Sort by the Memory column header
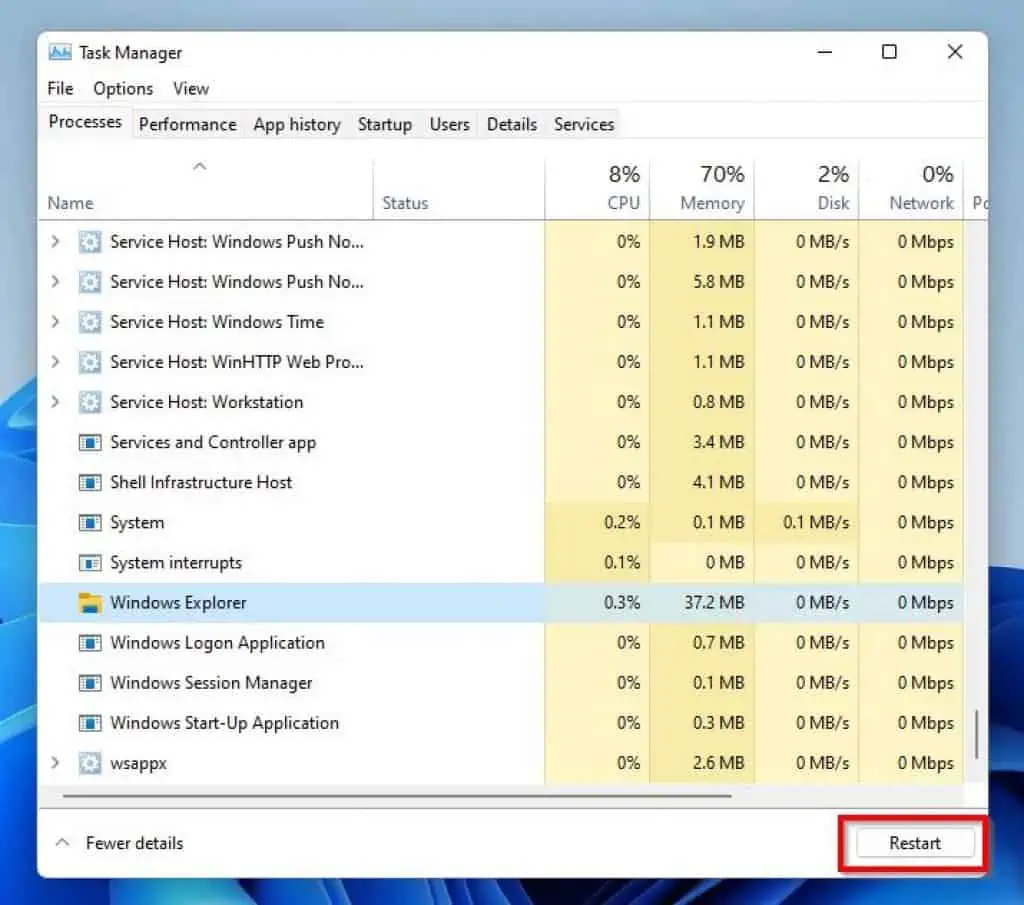 click(702, 189)
